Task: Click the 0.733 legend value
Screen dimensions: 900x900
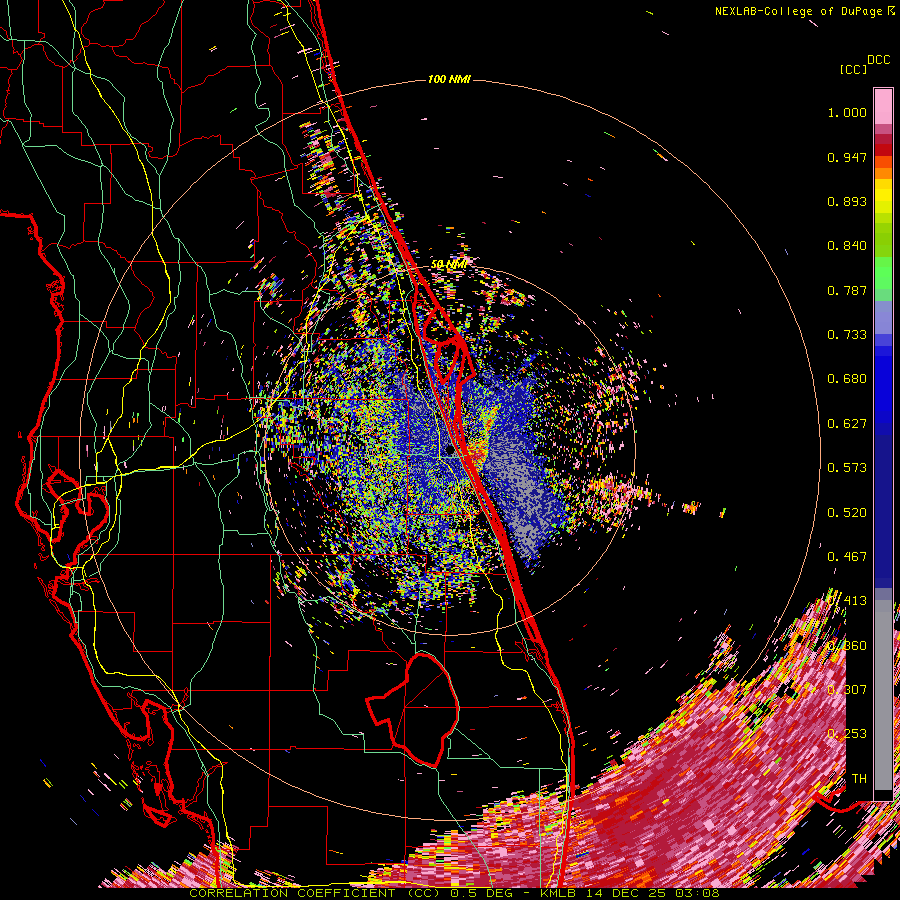Action: [x=847, y=335]
